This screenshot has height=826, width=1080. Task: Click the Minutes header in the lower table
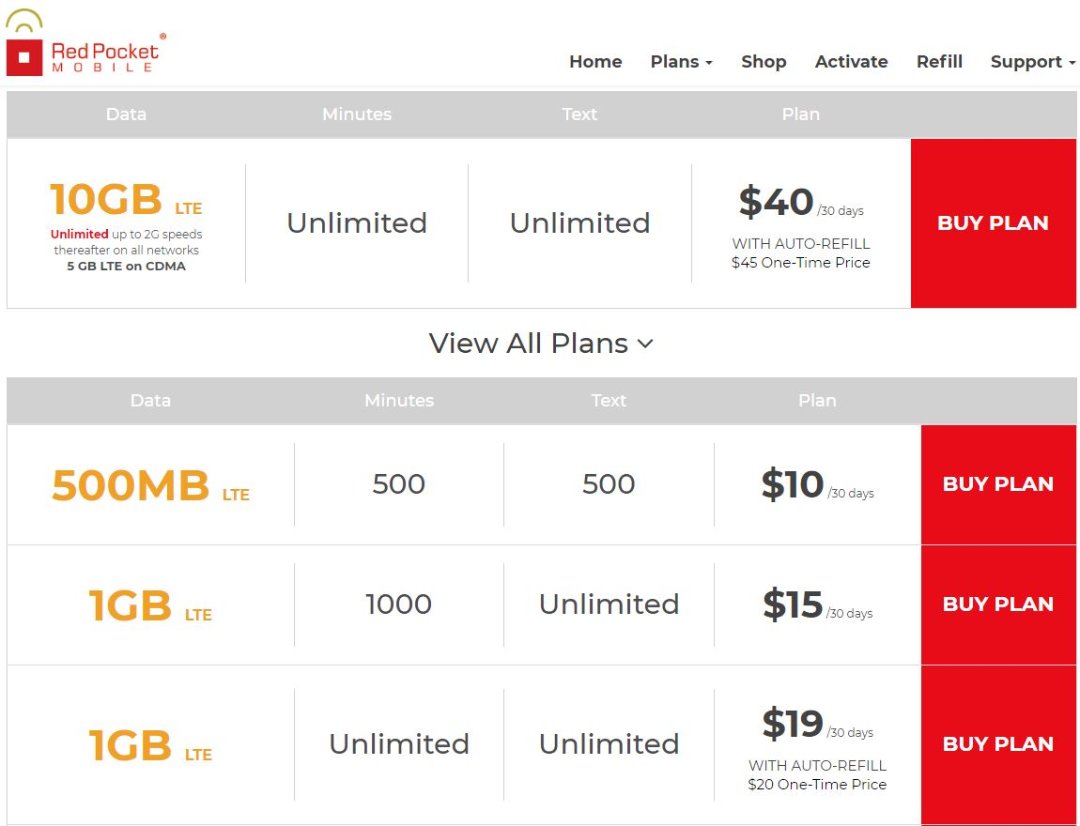pos(399,400)
